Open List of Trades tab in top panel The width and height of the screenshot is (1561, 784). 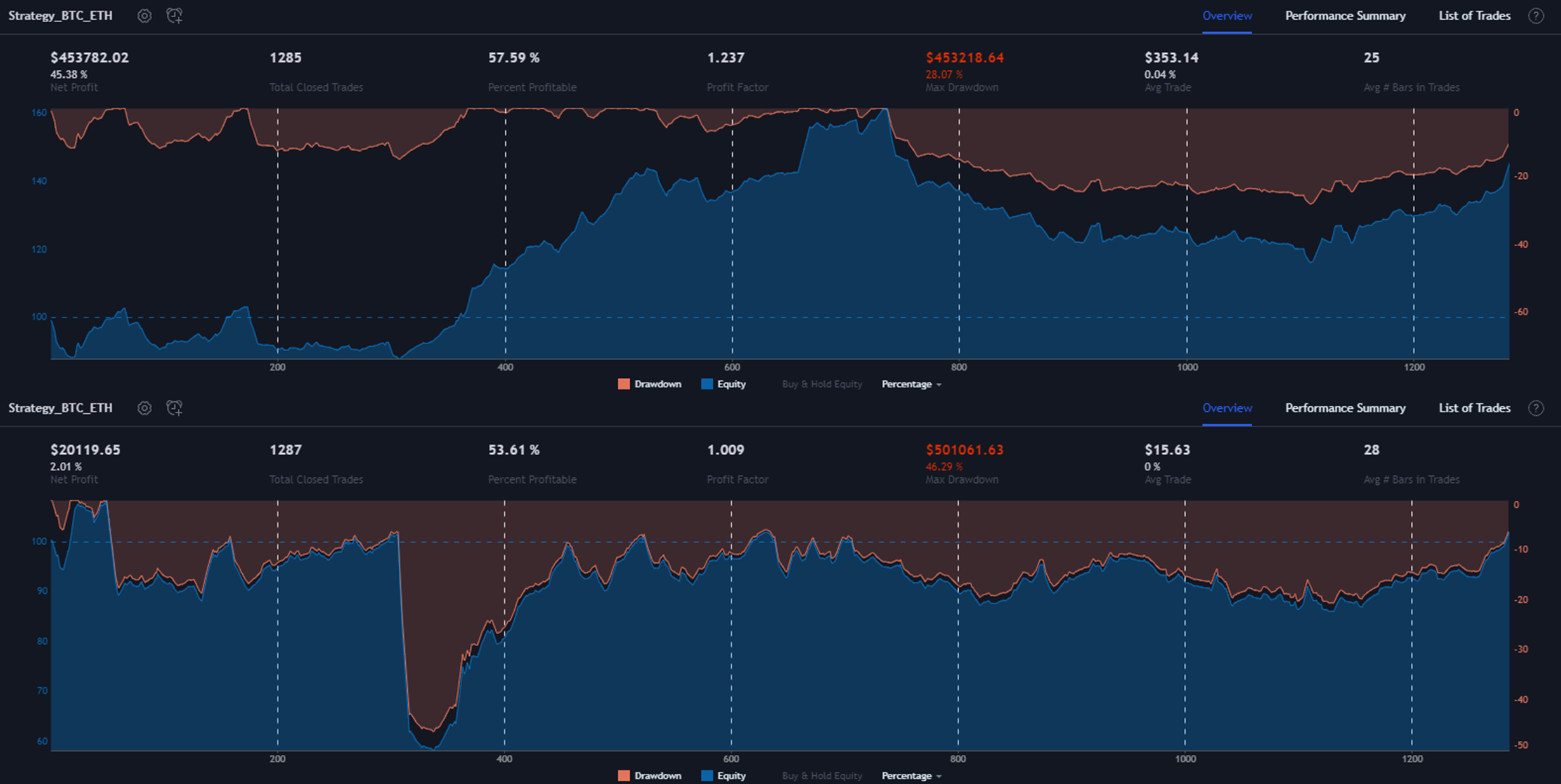1474,16
